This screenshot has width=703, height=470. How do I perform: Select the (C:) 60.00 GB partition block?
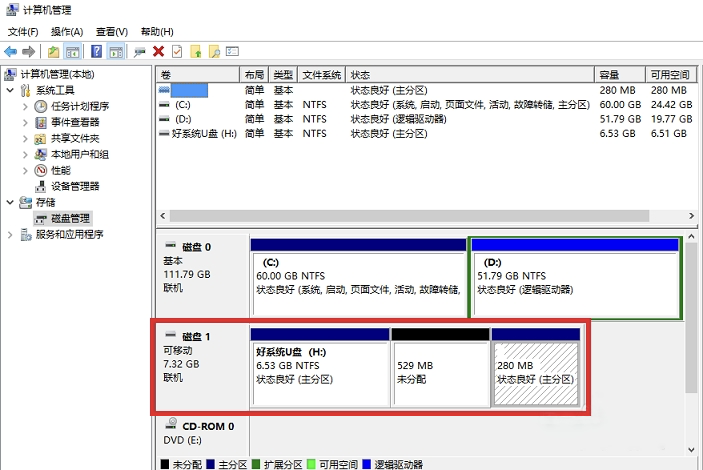coord(358,277)
